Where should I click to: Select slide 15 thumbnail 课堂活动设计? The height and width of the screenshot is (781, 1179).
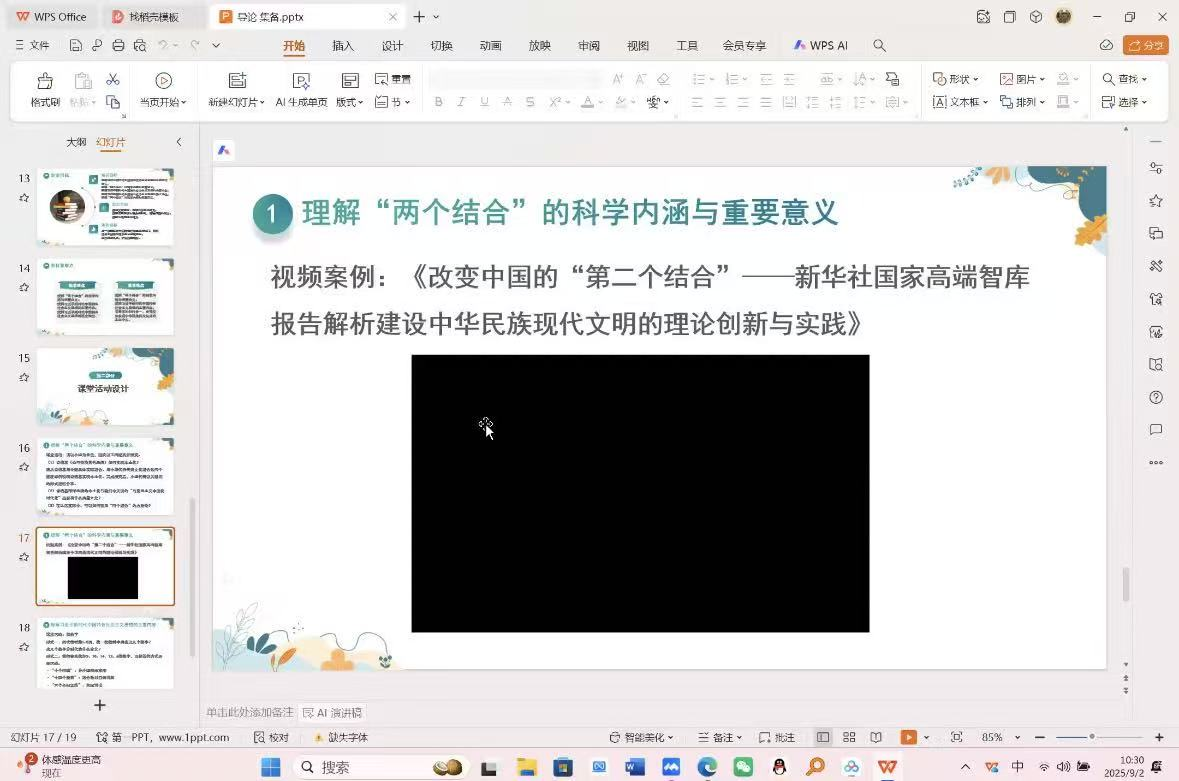point(105,386)
